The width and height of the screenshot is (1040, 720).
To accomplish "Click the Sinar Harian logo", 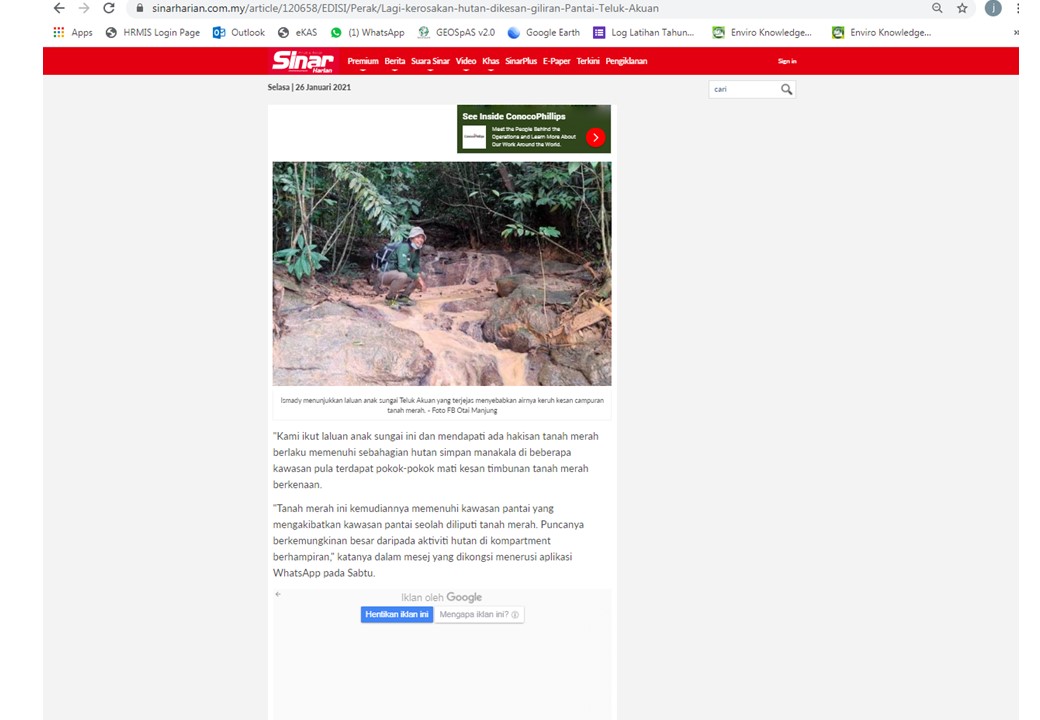I will (302, 61).
